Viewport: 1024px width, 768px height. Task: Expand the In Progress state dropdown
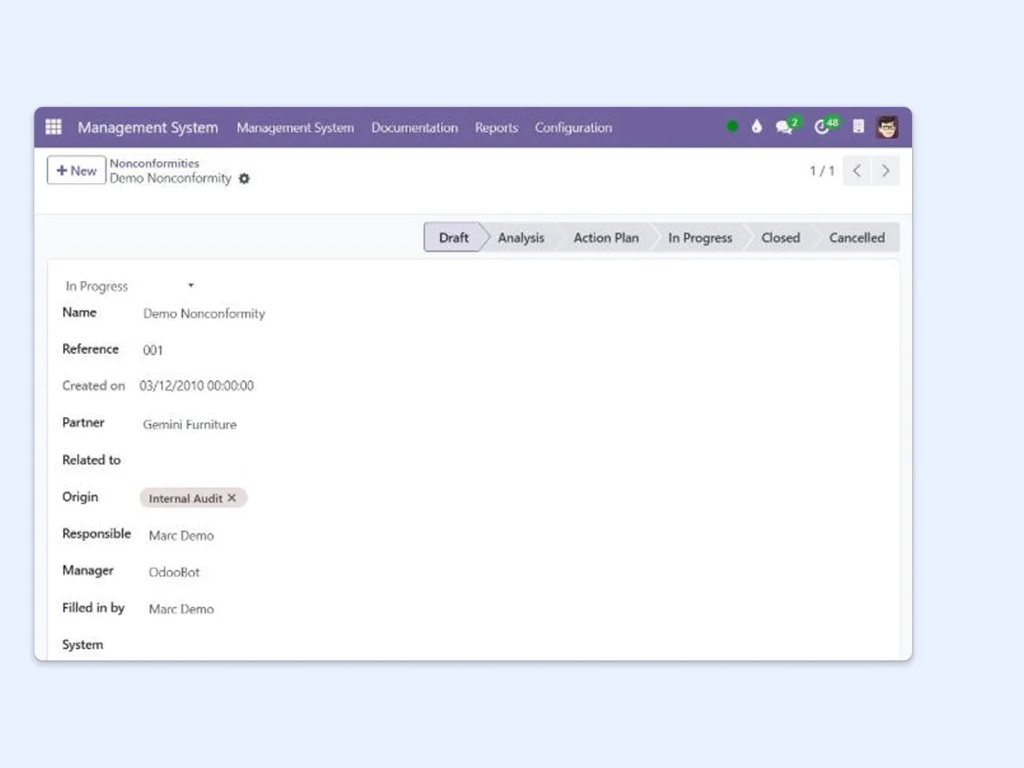click(x=190, y=286)
